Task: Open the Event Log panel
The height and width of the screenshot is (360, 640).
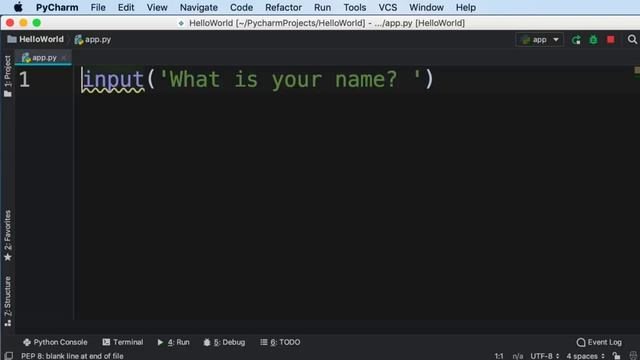Action: click(x=599, y=342)
